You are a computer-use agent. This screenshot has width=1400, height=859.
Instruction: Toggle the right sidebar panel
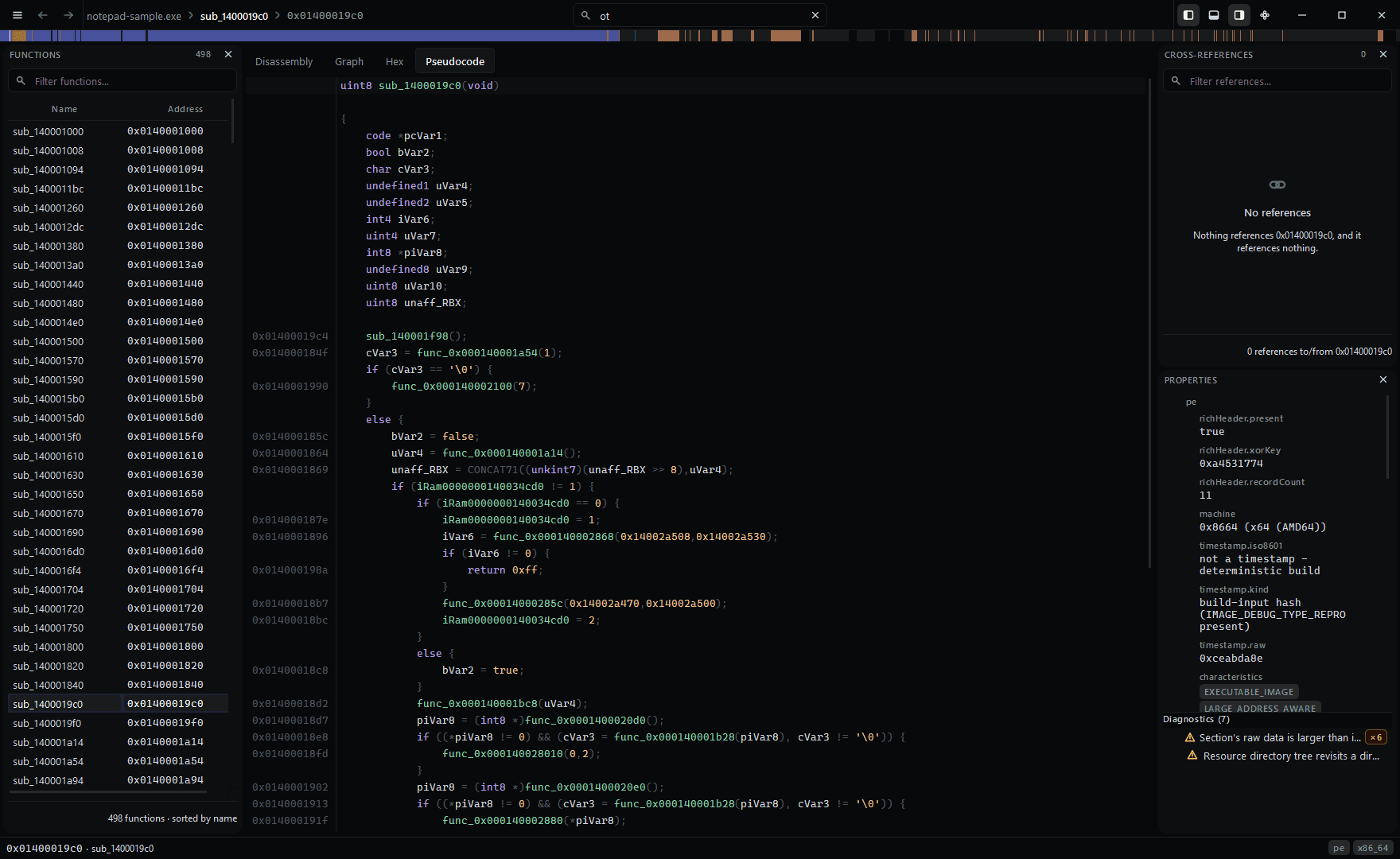click(x=1239, y=15)
